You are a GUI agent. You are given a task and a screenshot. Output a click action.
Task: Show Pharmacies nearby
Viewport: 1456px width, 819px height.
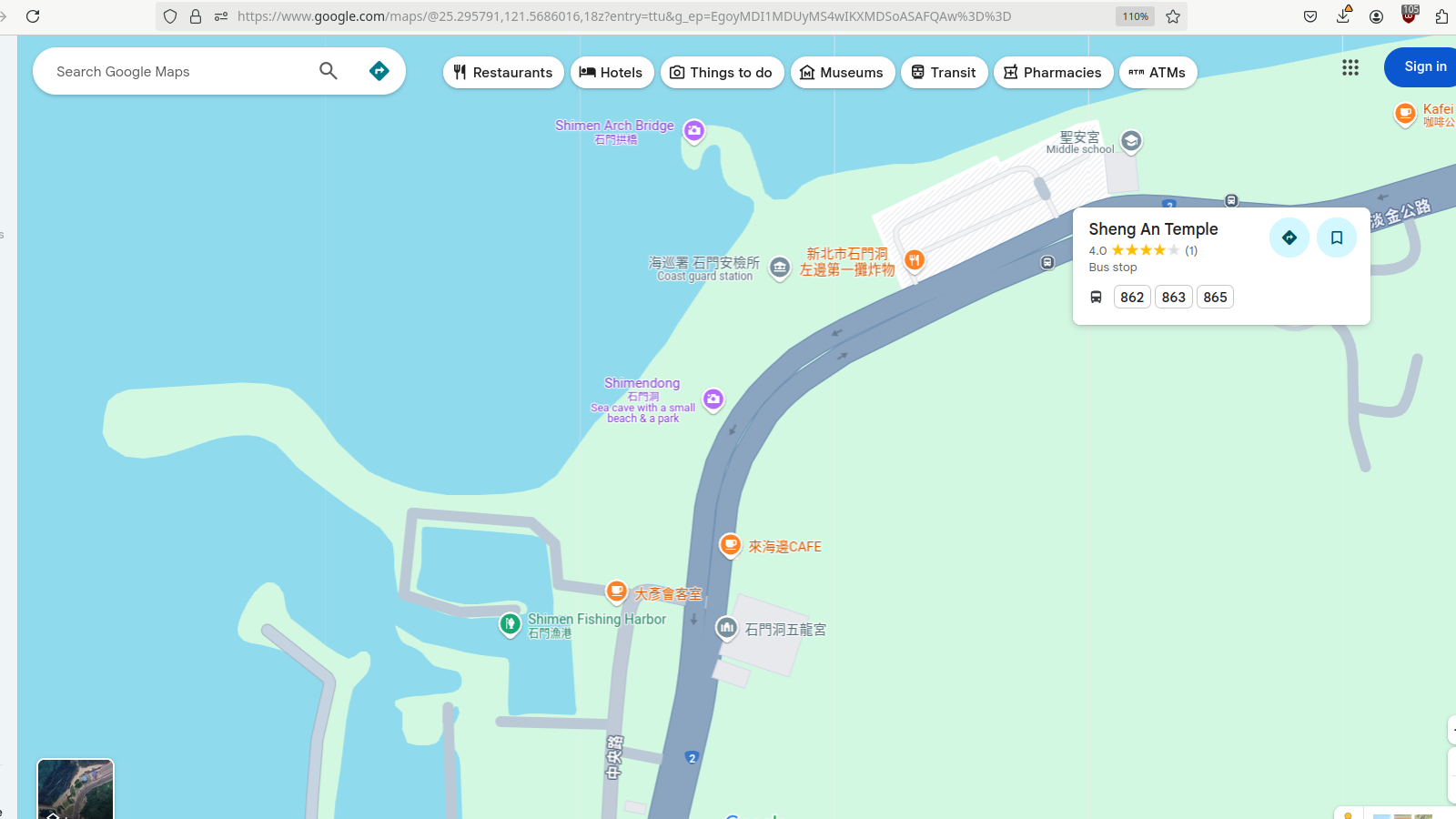coord(1053,73)
